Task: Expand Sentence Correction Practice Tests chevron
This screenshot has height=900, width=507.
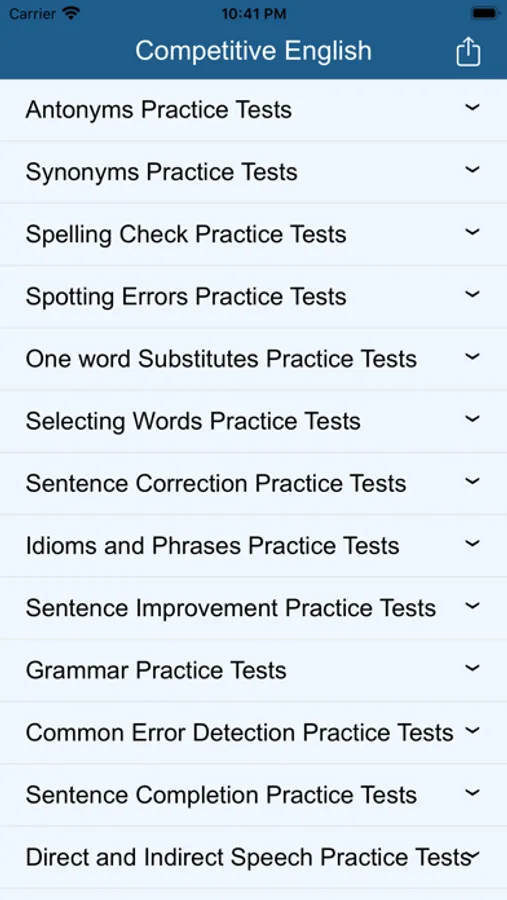Action: [472, 481]
